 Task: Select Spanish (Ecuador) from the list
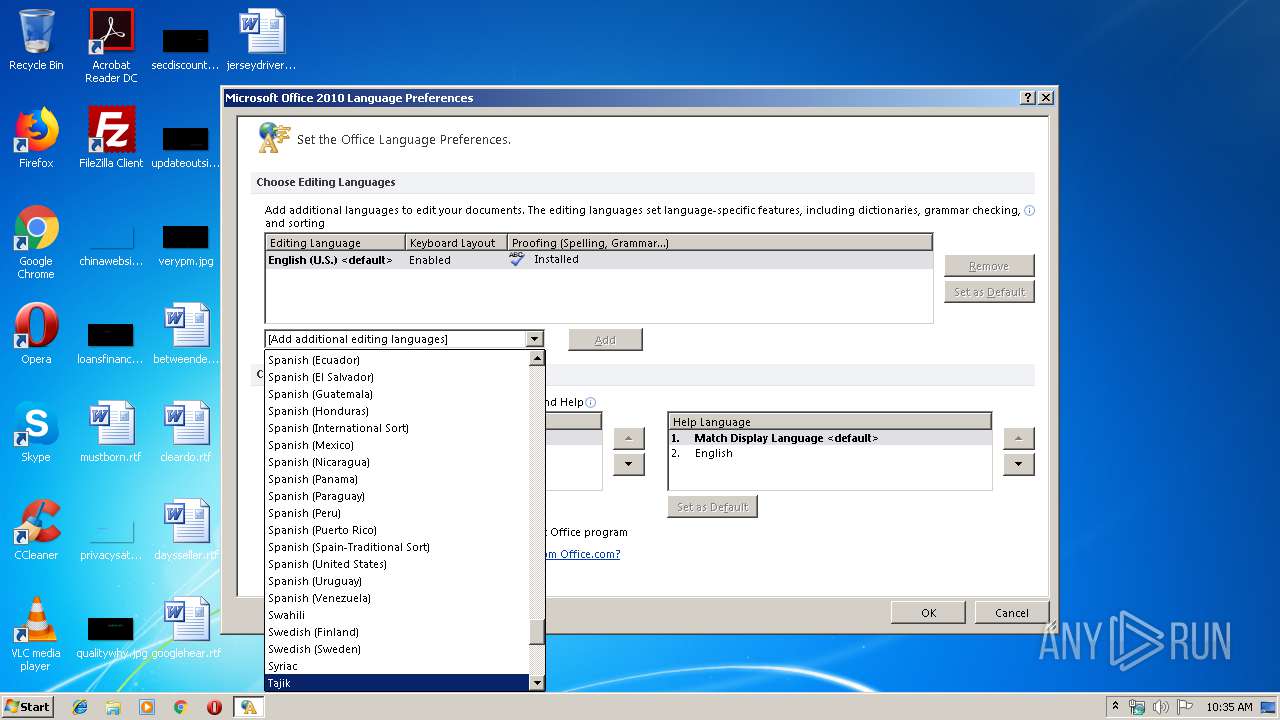(x=397, y=360)
